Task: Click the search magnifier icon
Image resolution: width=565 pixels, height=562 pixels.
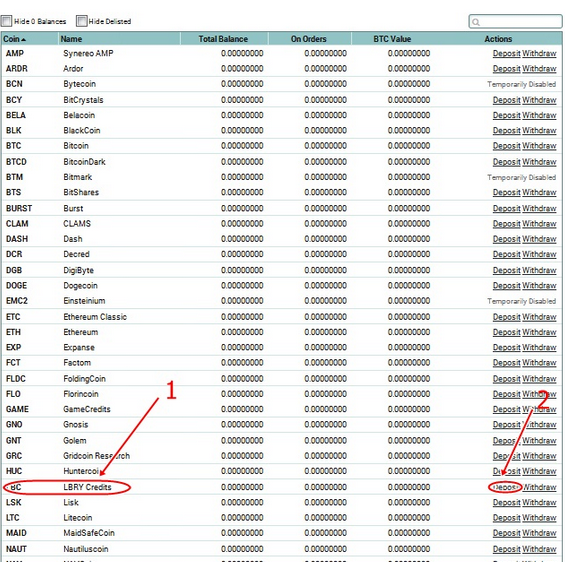Action: click(x=476, y=22)
